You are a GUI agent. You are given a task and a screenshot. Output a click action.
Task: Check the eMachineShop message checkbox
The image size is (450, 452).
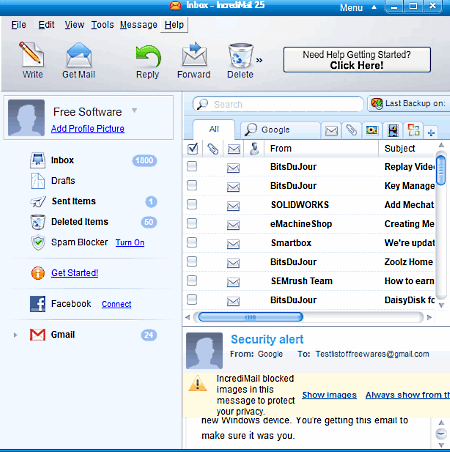192,223
